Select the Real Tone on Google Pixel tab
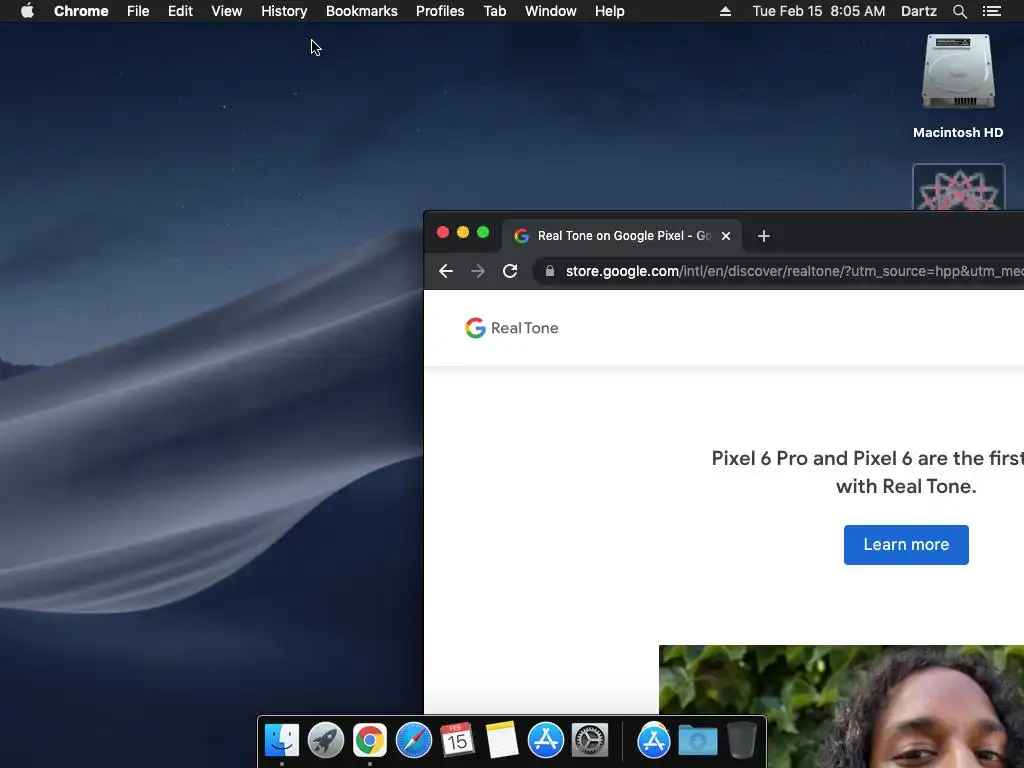The height and width of the screenshot is (768, 1024). (x=621, y=236)
